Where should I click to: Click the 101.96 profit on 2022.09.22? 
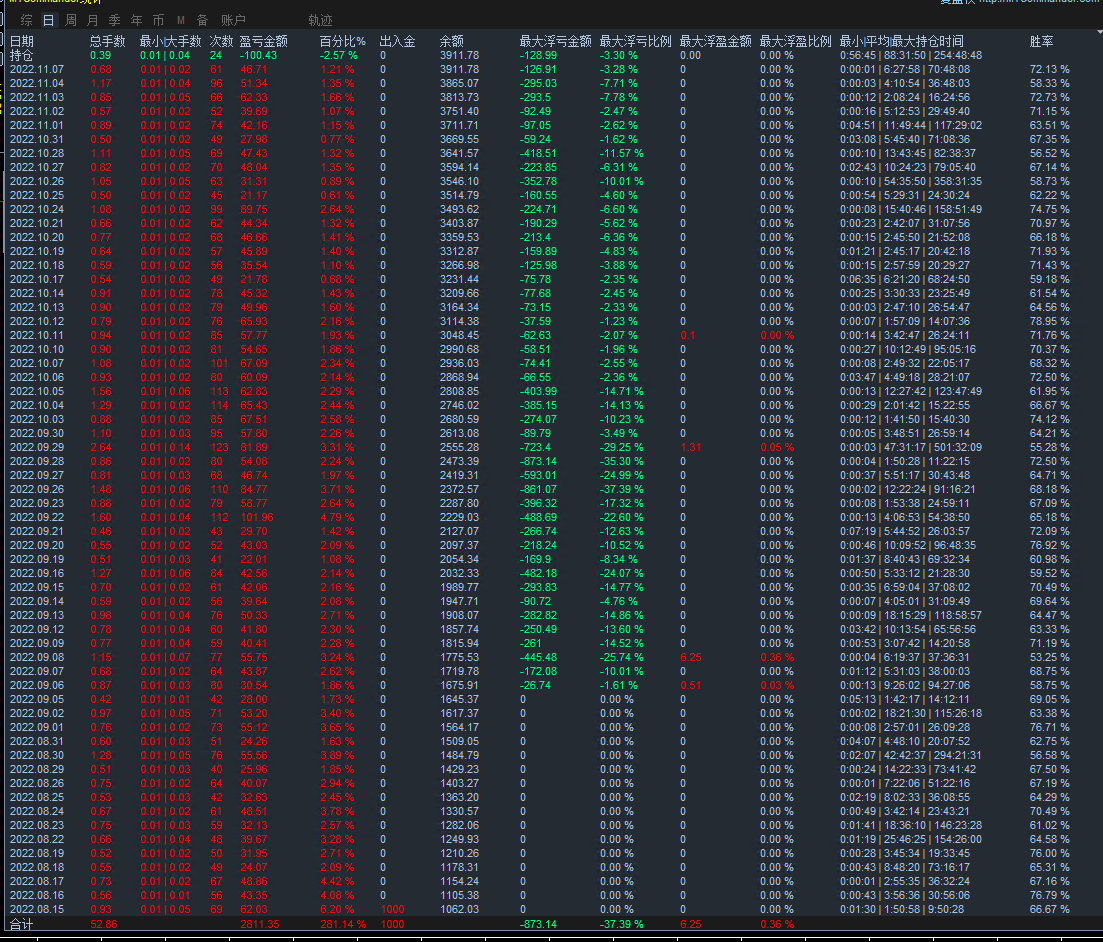pyautogui.click(x=257, y=517)
